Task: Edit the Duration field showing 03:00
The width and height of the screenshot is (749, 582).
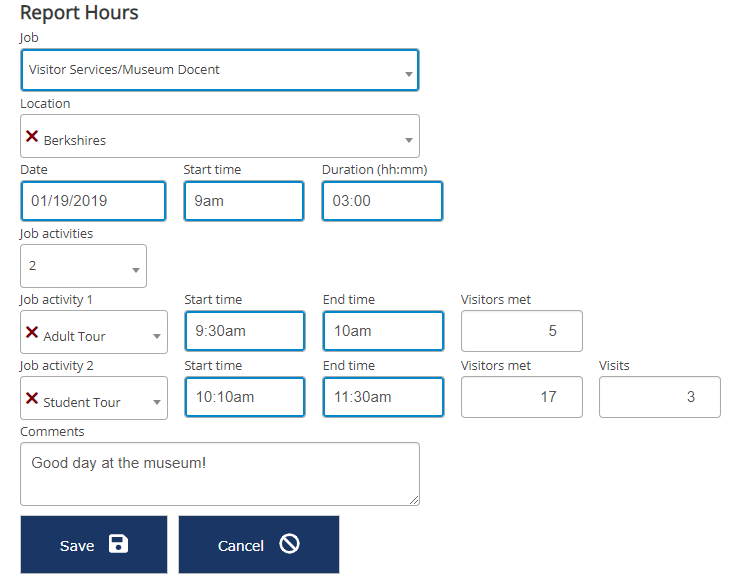Action: (383, 201)
